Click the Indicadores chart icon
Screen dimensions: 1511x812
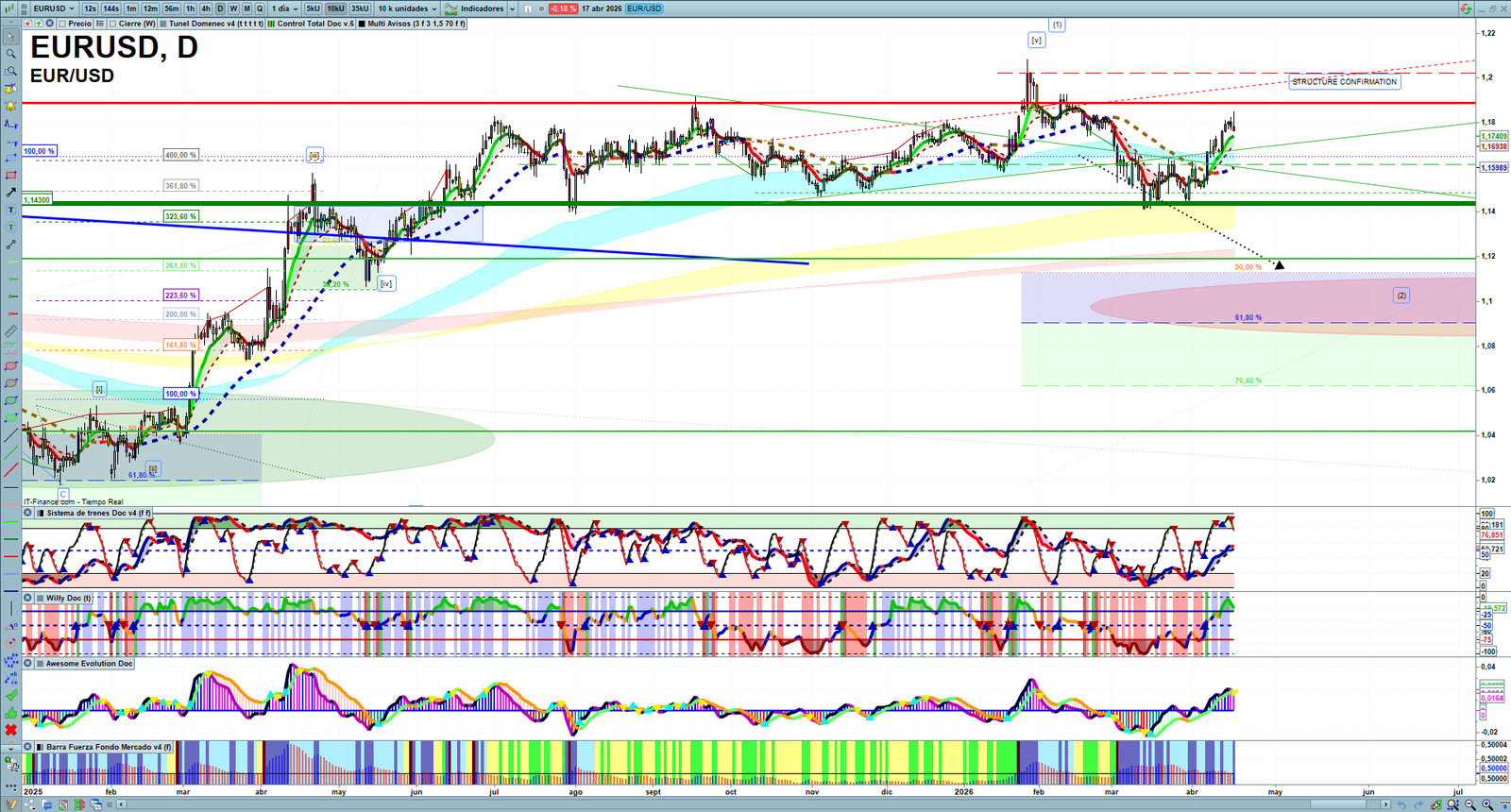[451, 8]
